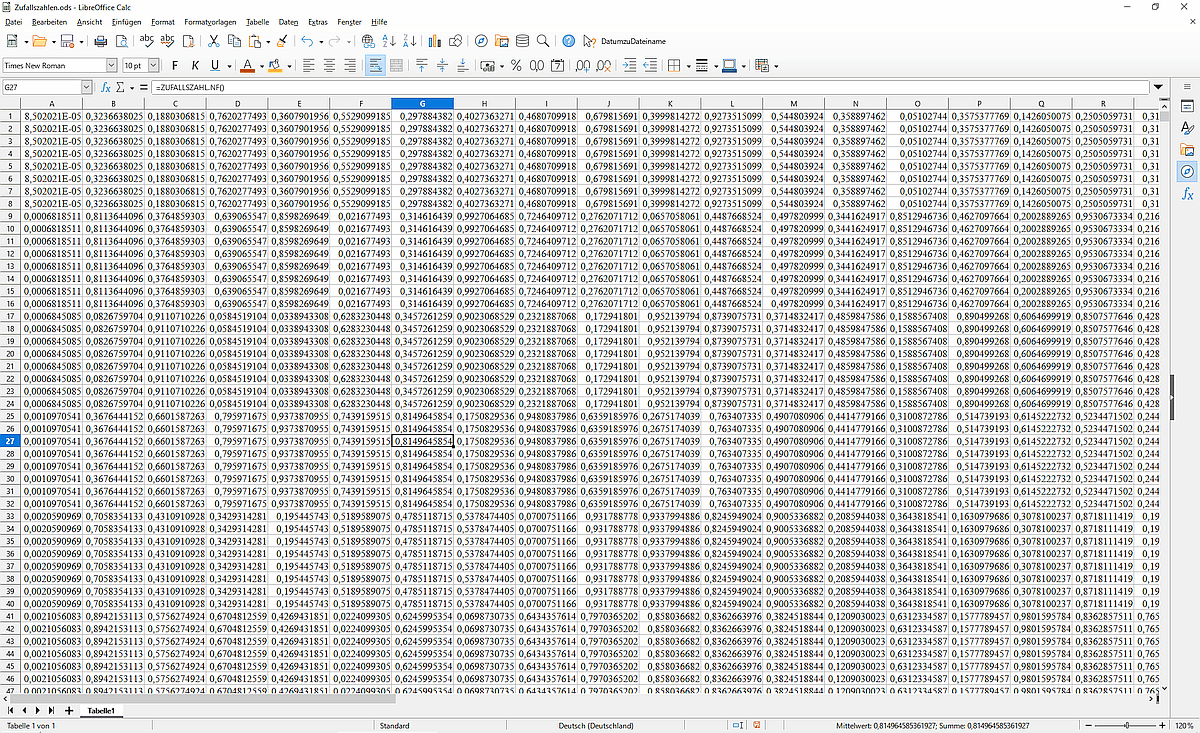Click the Function Wizard fx icon

pos(106,88)
